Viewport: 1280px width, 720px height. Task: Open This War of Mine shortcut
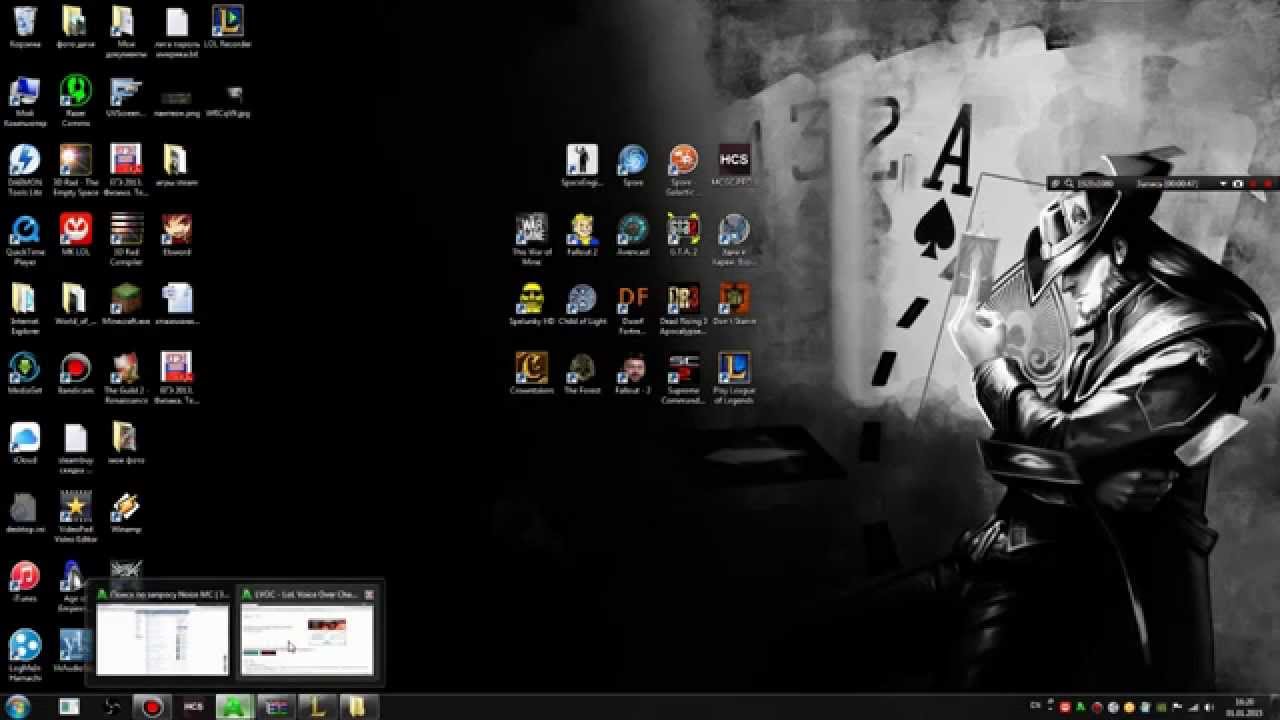(531, 239)
